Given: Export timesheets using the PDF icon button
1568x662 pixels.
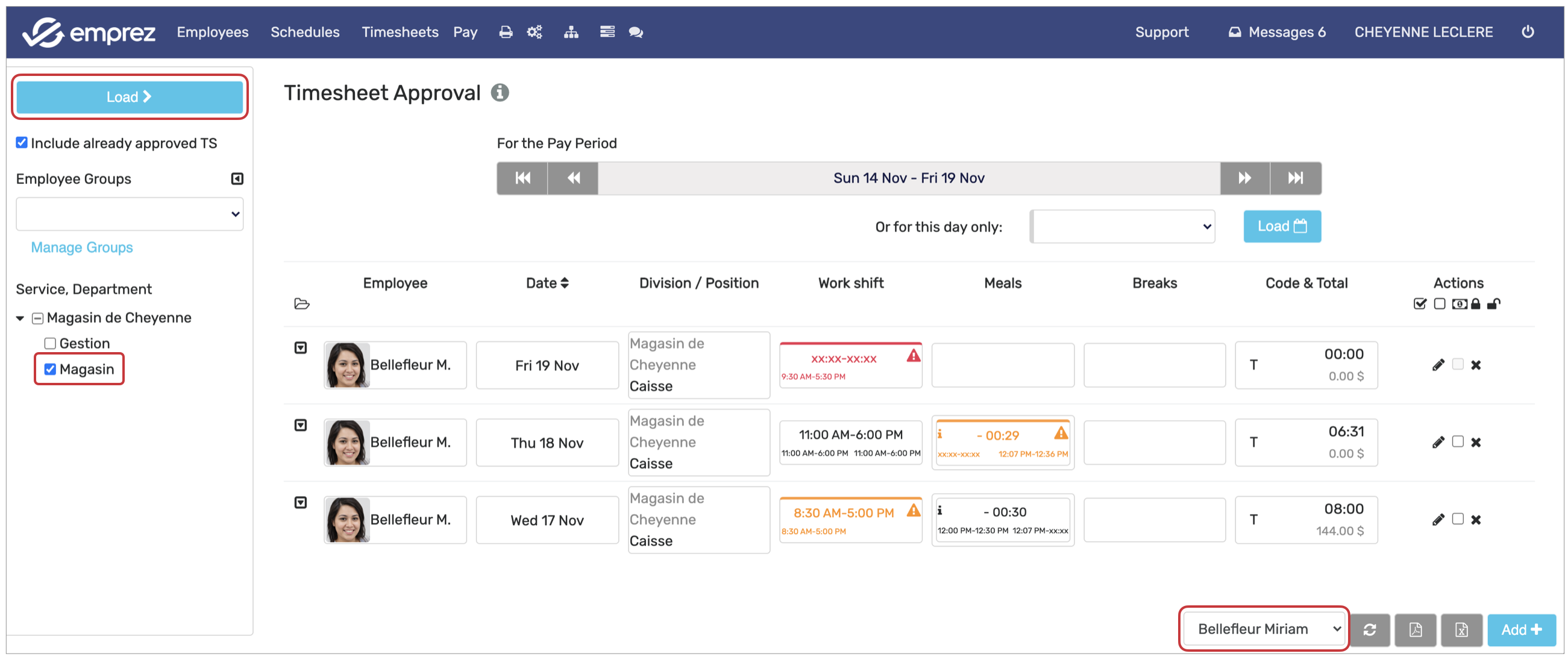Looking at the screenshot, I should (1415, 629).
